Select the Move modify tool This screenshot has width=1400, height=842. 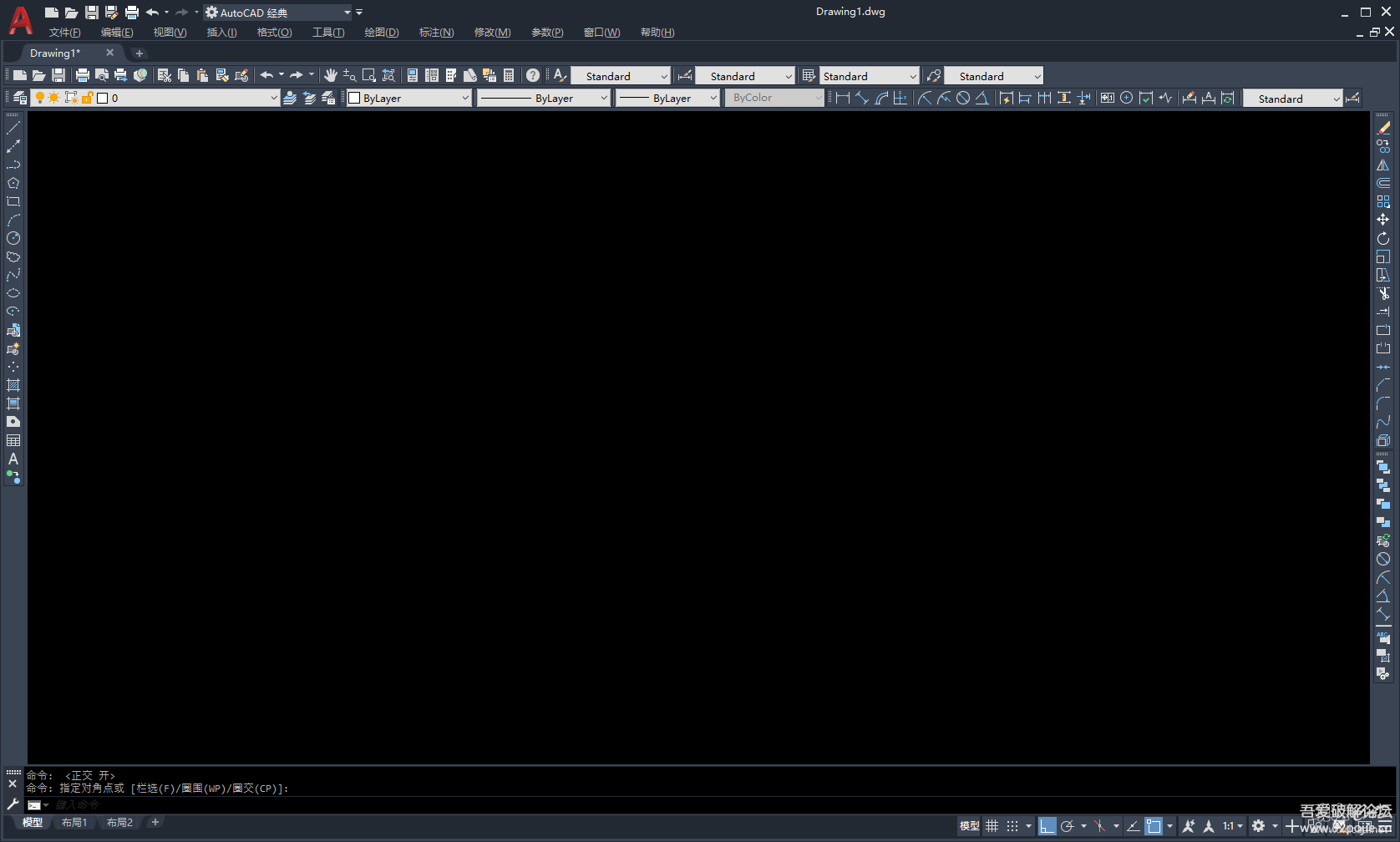coord(1383,220)
